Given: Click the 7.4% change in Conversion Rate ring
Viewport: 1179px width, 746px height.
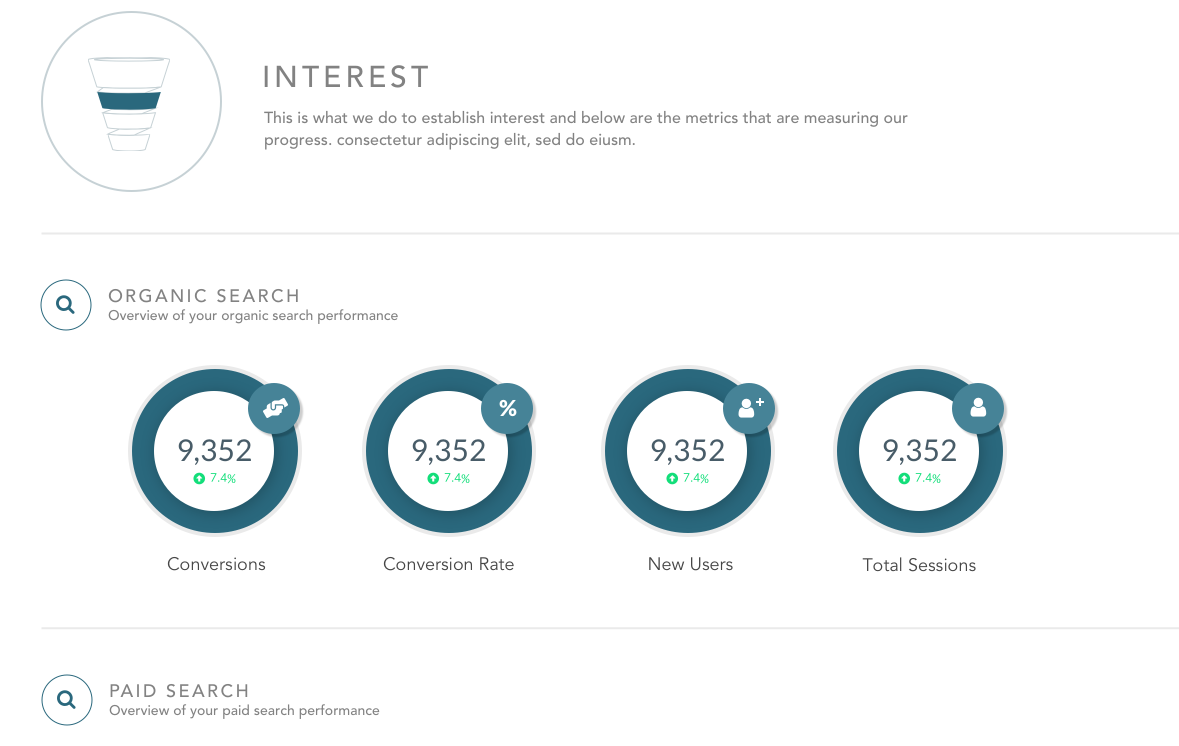Looking at the screenshot, I should point(456,479).
